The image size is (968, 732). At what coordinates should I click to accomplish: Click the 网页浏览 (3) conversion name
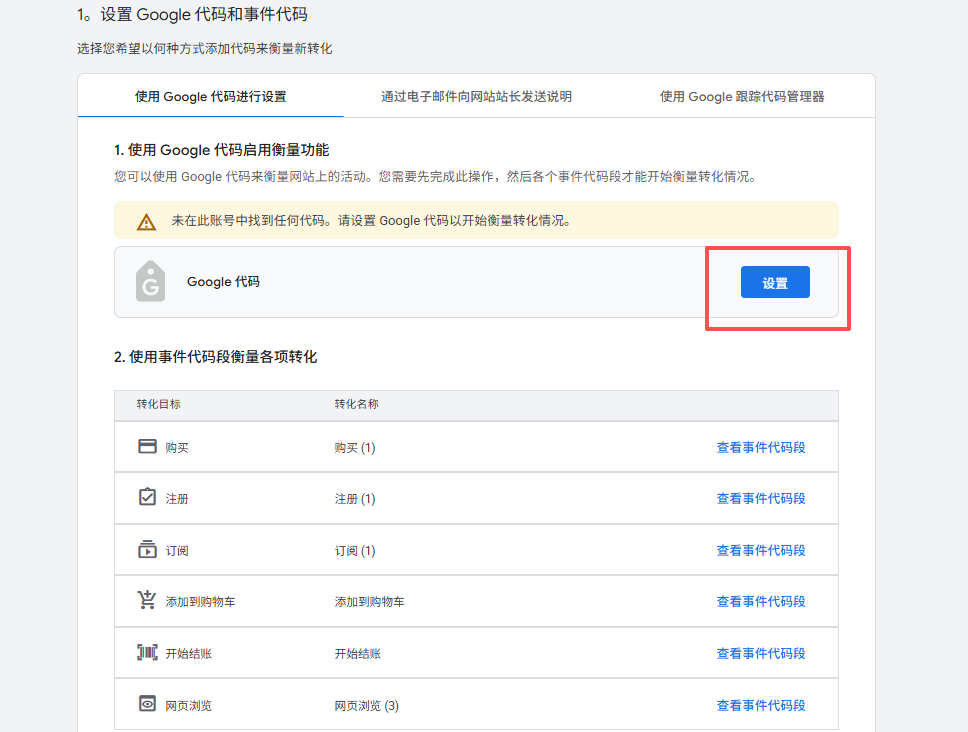click(366, 706)
